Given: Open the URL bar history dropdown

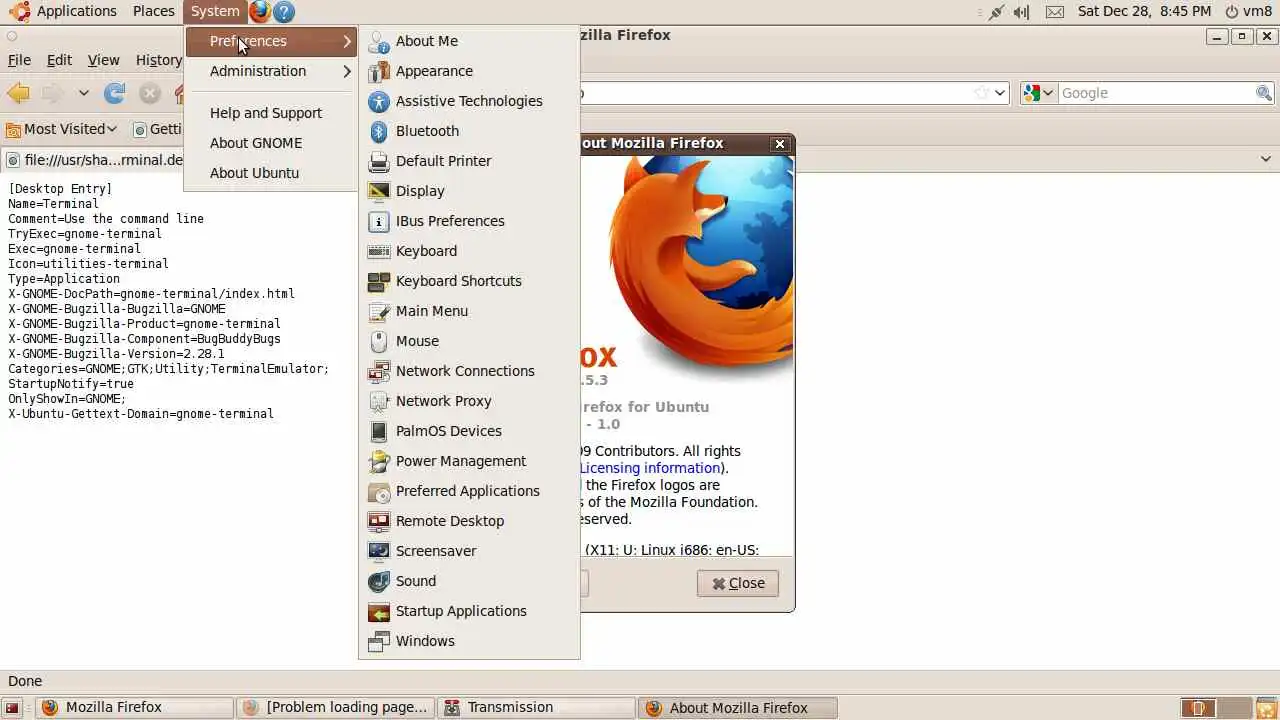Looking at the screenshot, I should point(999,93).
